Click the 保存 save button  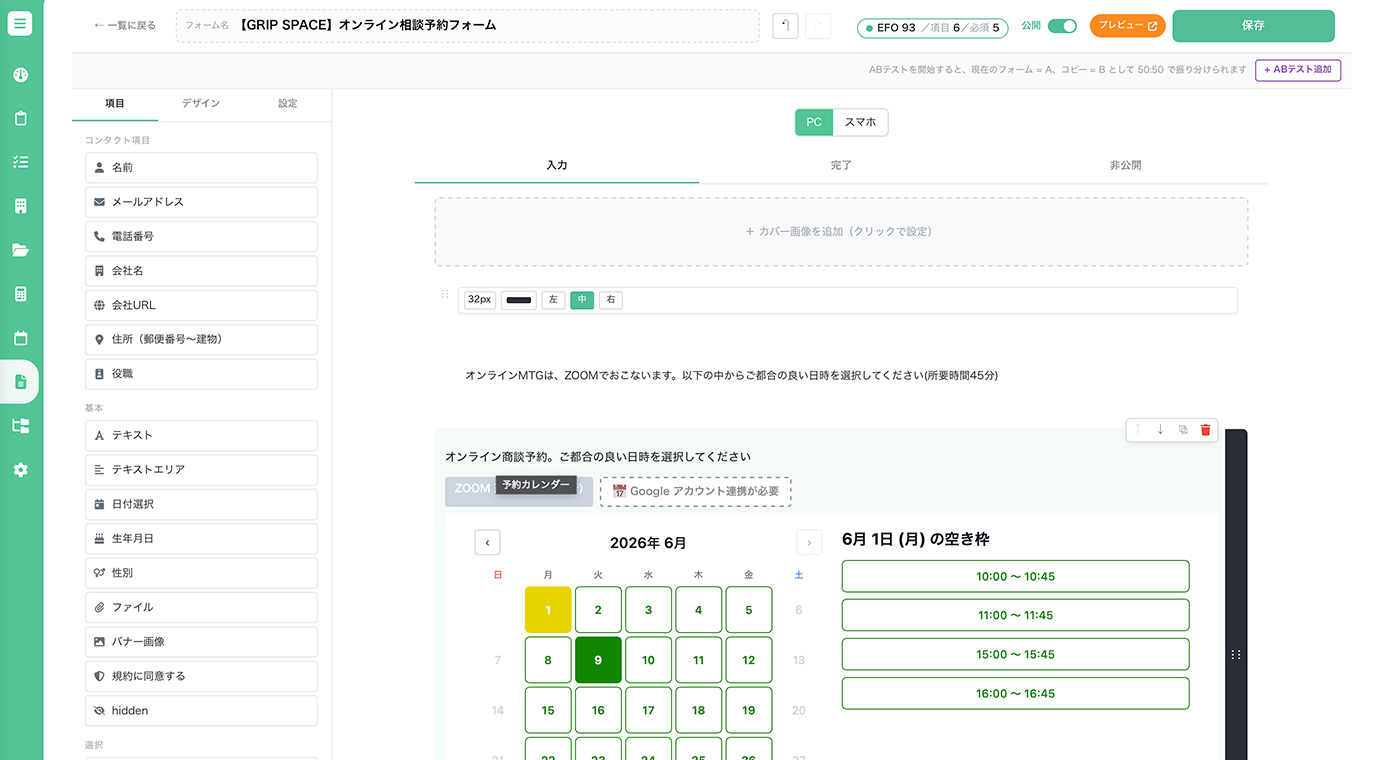[1253, 26]
